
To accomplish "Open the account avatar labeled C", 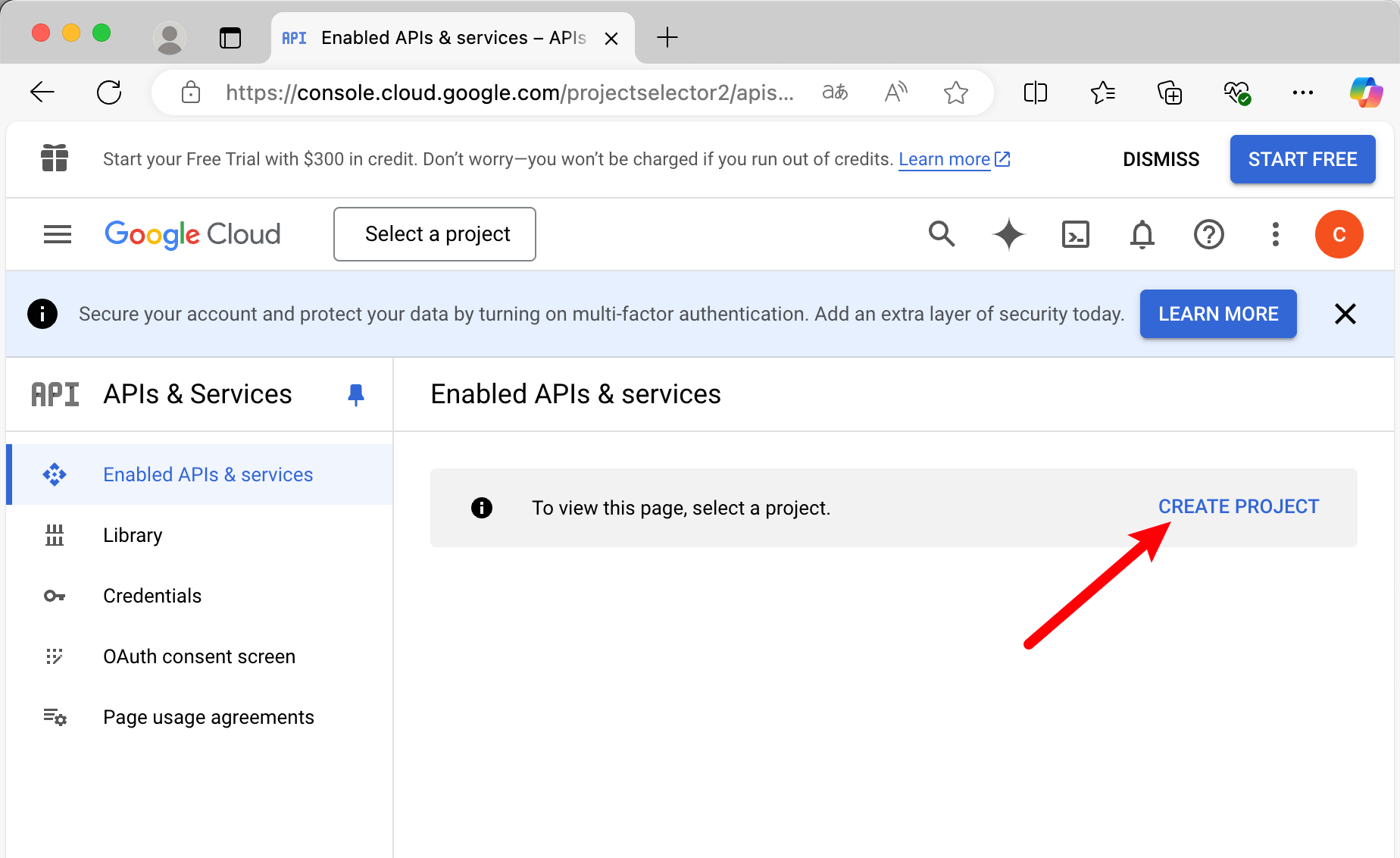I will [1339, 234].
